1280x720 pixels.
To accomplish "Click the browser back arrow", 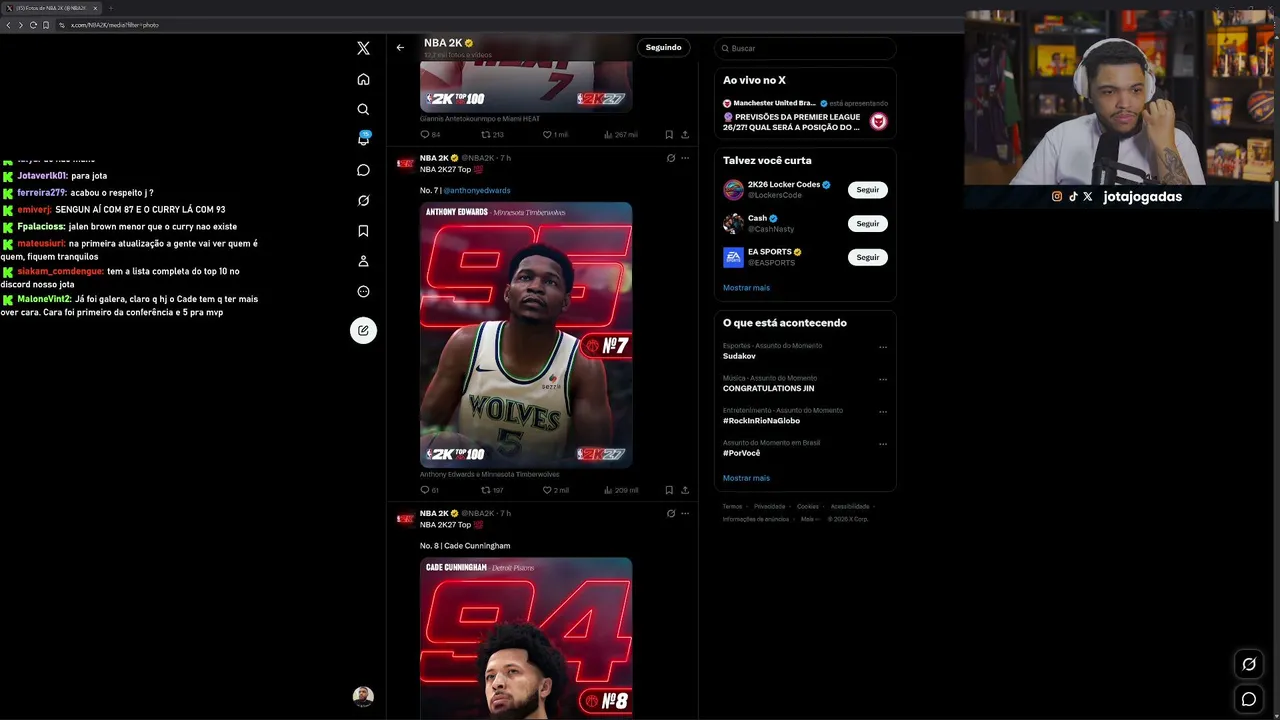I will [x=8, y=25].
